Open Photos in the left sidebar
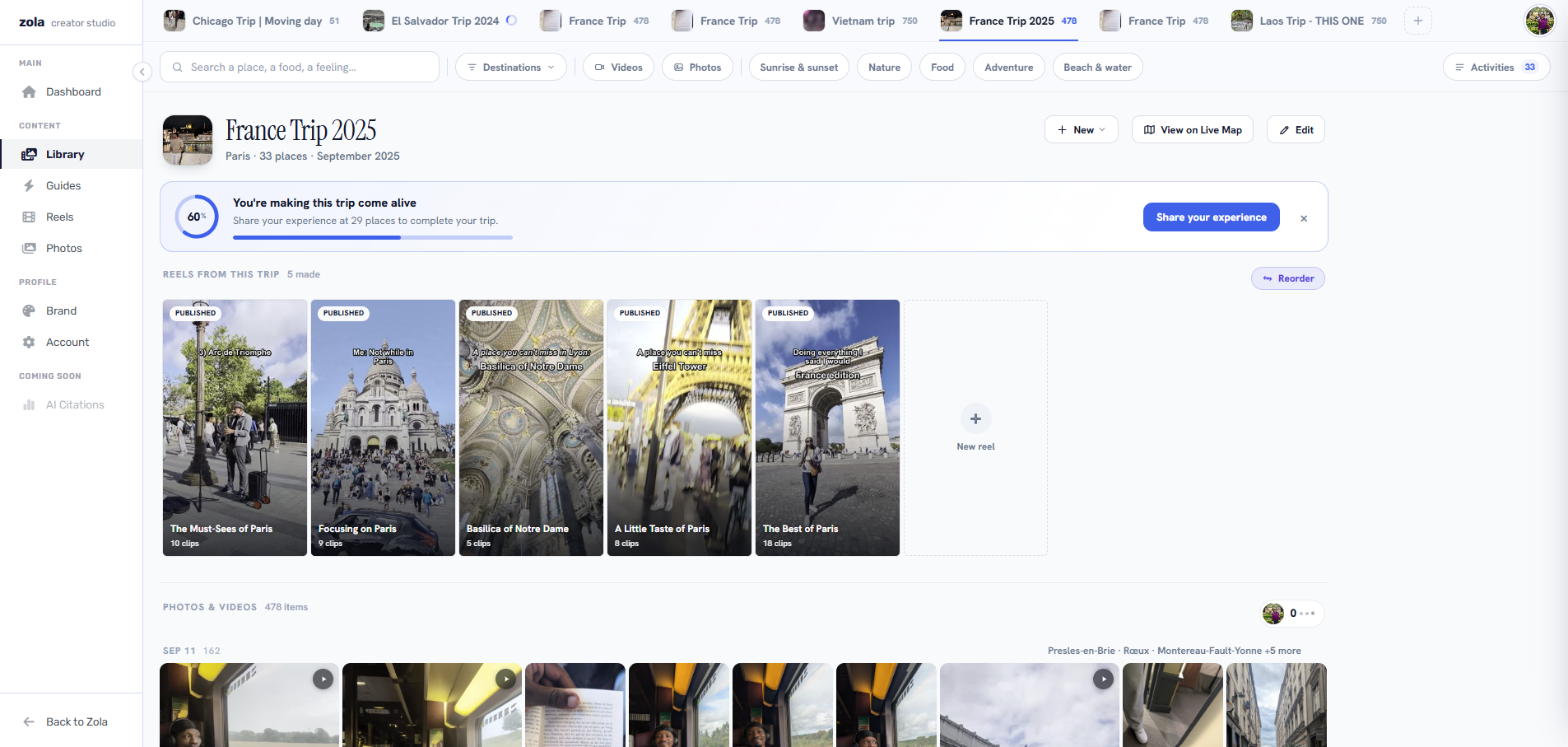Image resolution: width=1568 pixels, height=747 pixels. point(72,249)
